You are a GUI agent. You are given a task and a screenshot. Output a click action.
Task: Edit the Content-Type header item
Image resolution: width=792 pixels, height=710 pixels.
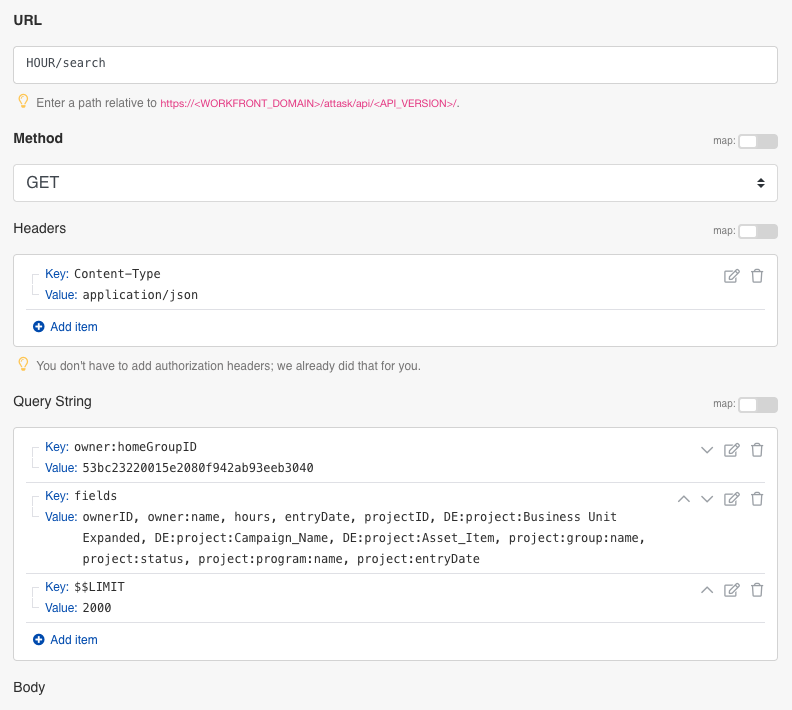[x=731, y=276]
